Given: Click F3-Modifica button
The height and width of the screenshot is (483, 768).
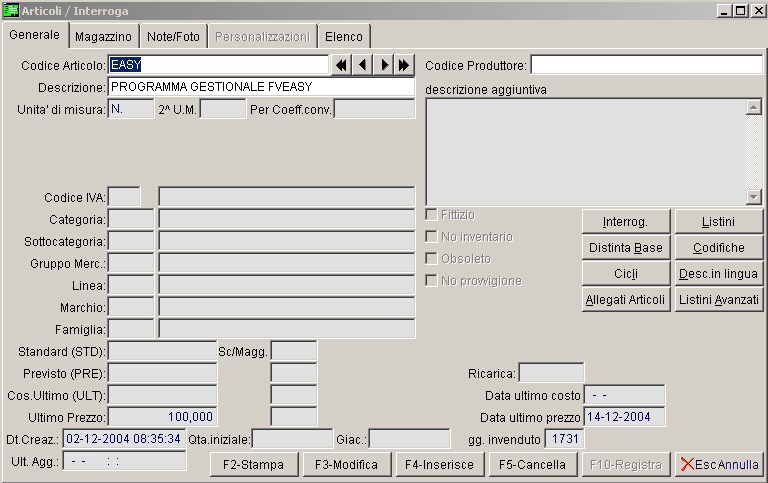Looking at the screenshot, I should click(347, 464).
